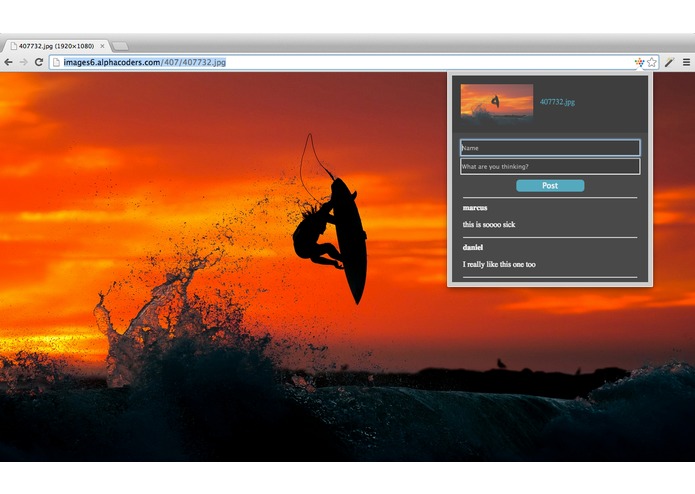This screenshot has width=695, height=494.
Task: Go back with the browser back arrow
Action: click(x=8, y=62)
